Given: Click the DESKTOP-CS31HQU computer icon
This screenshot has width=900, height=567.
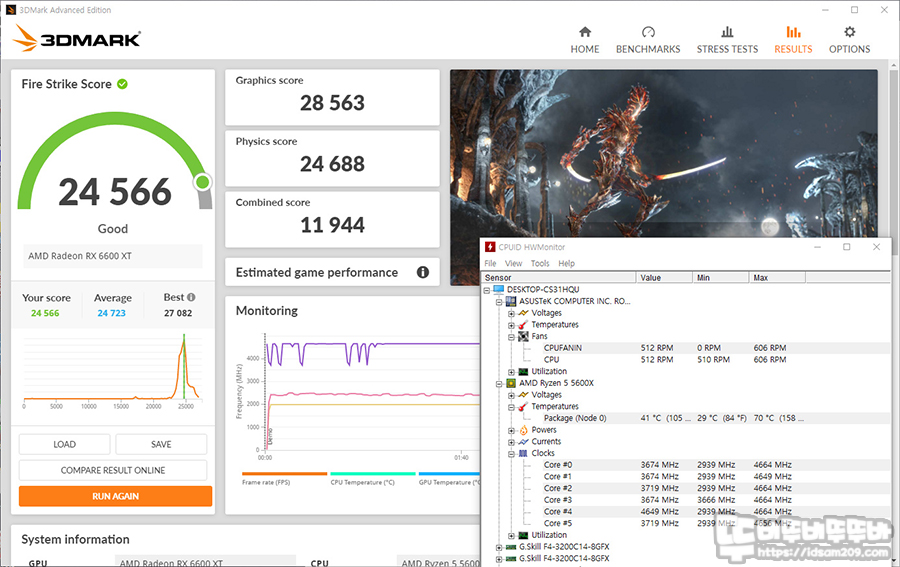Looking at the screenshot, I should pos(498,289).
